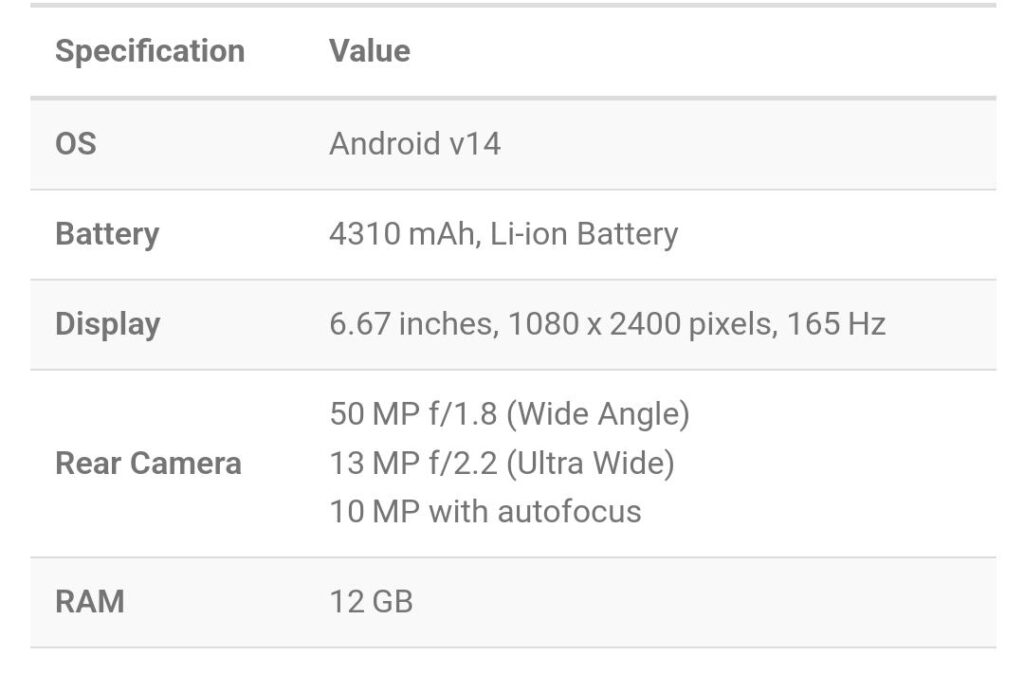1024x674 pixels.
Task: Click the 6.67 inches display value
Action: pos(607,324)
